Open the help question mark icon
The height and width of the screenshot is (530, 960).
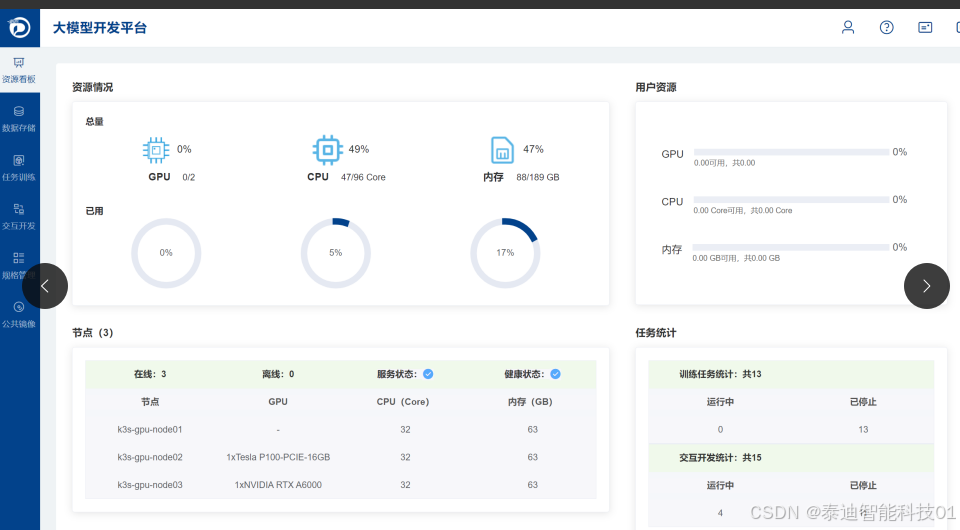pos(887,27)
